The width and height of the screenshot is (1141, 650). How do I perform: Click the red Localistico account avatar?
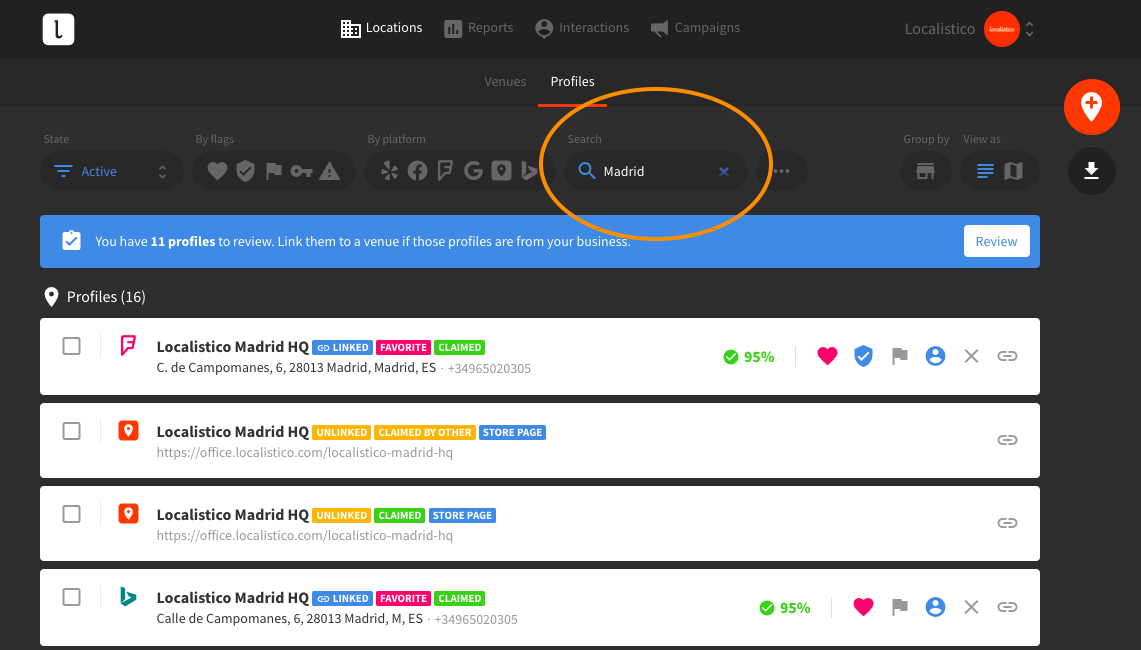click(x=1001, y=29)
